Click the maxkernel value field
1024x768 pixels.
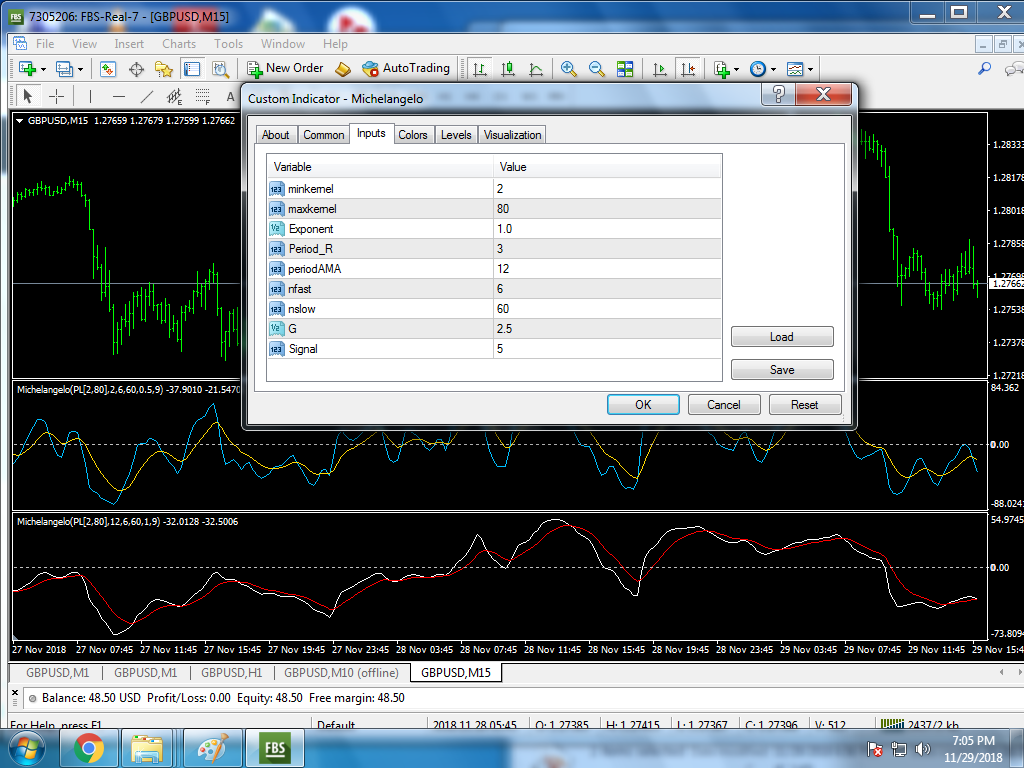click(606, 209)
